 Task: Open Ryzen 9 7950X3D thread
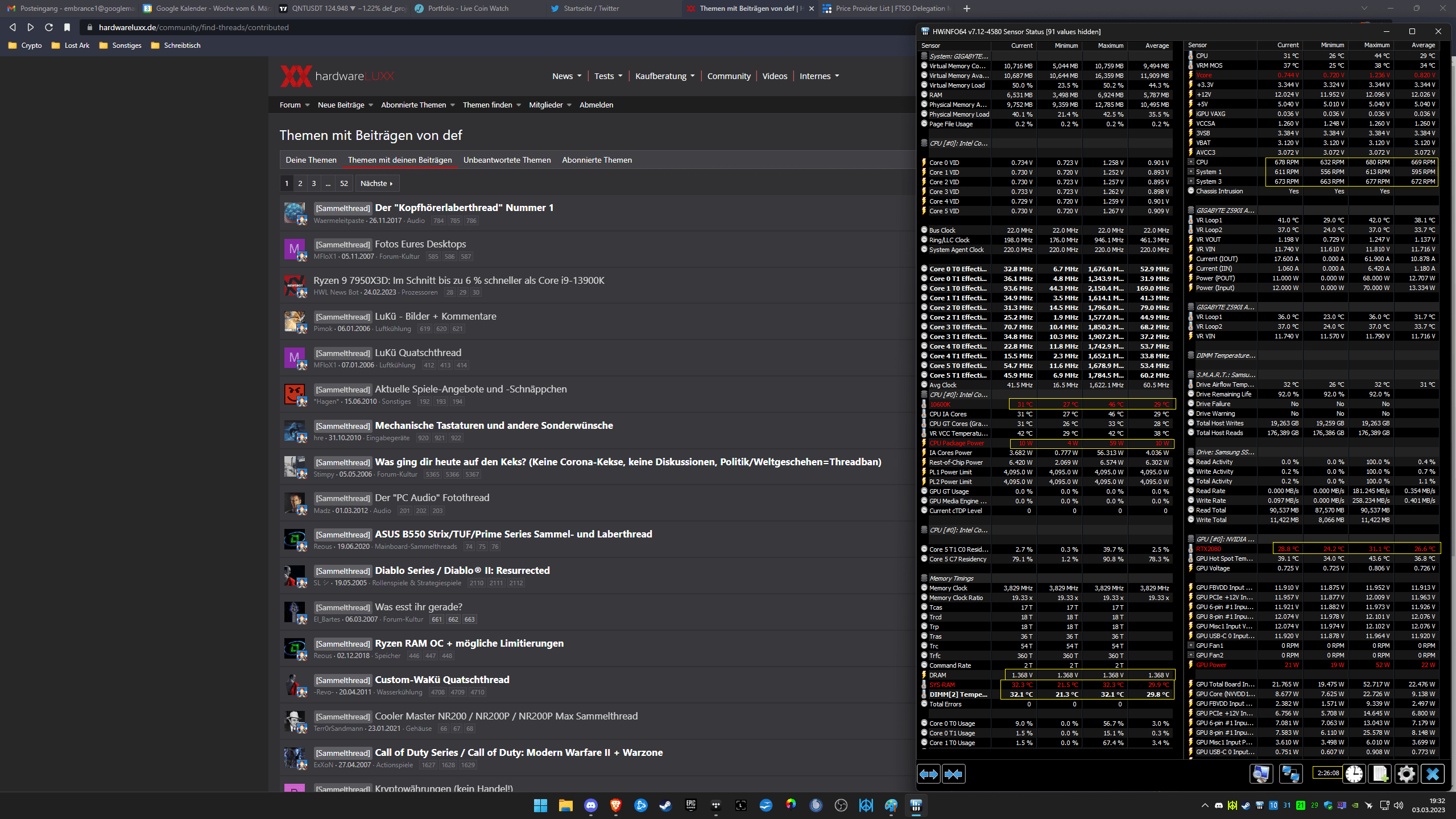[458, 280]
